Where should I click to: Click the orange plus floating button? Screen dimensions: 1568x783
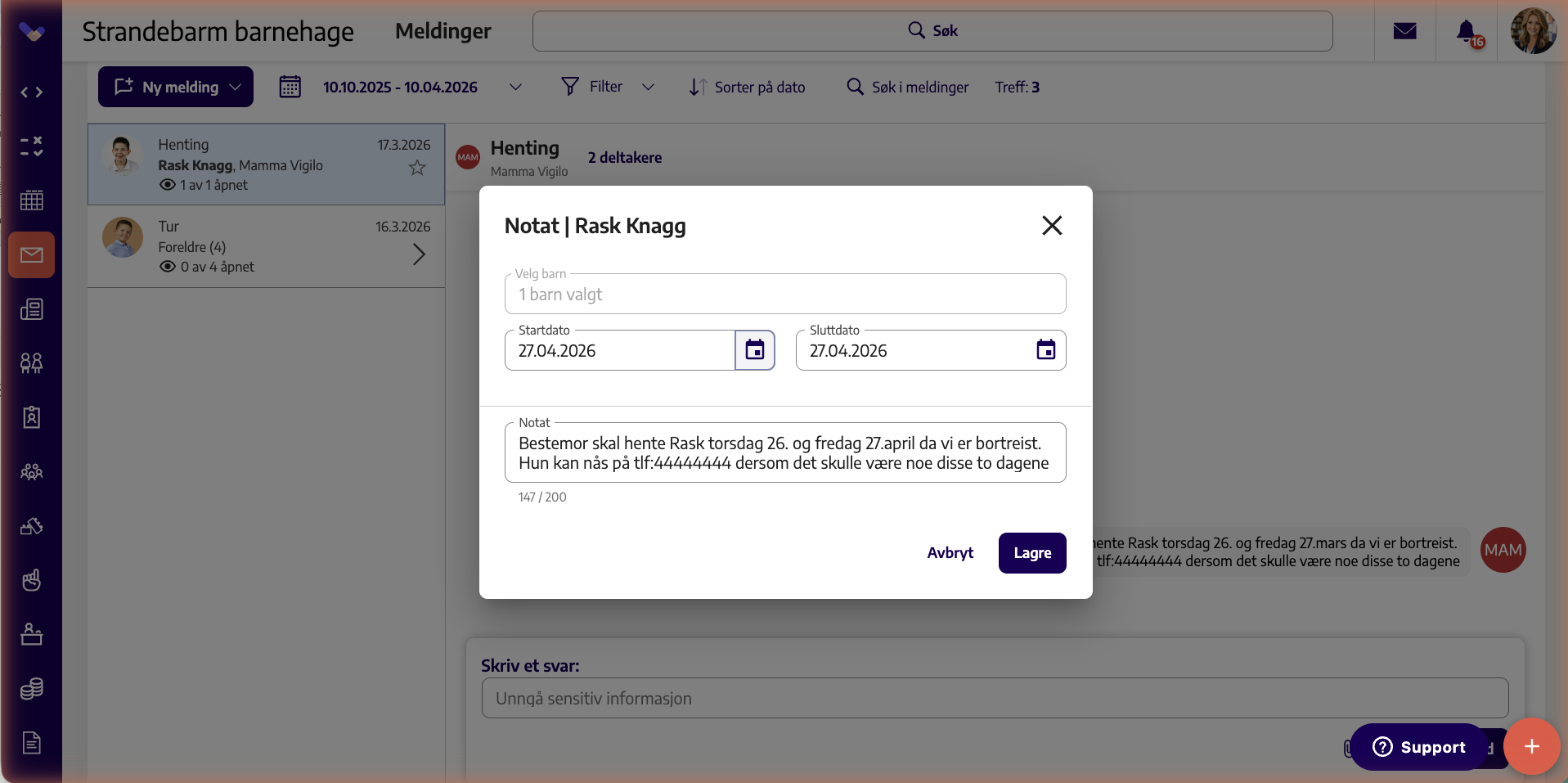(1531, 746)
